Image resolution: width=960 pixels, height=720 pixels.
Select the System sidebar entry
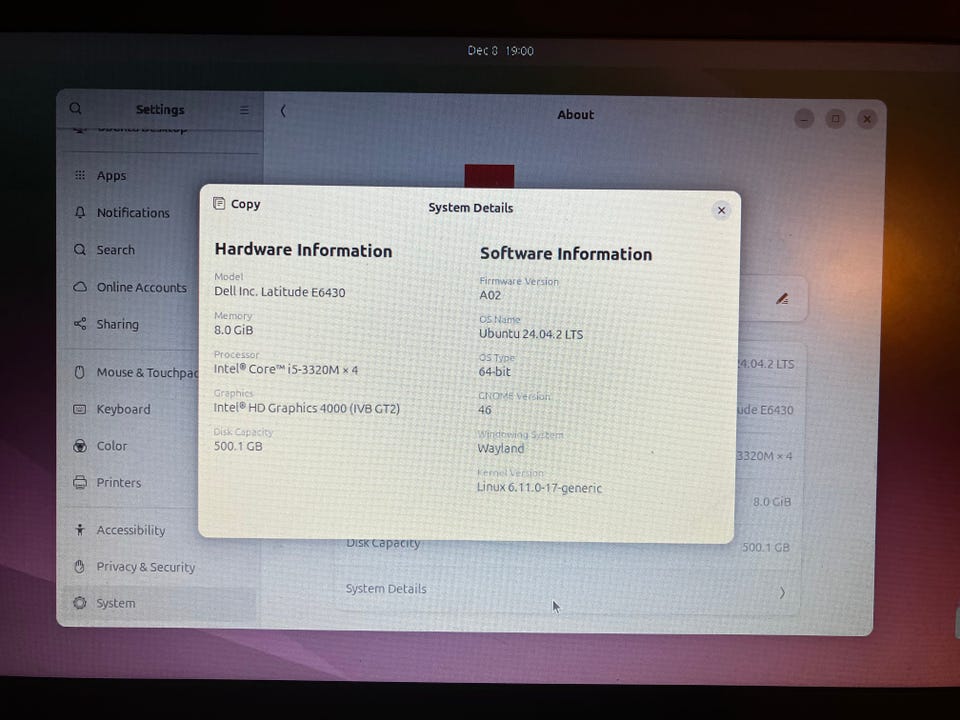pos(115,603)
